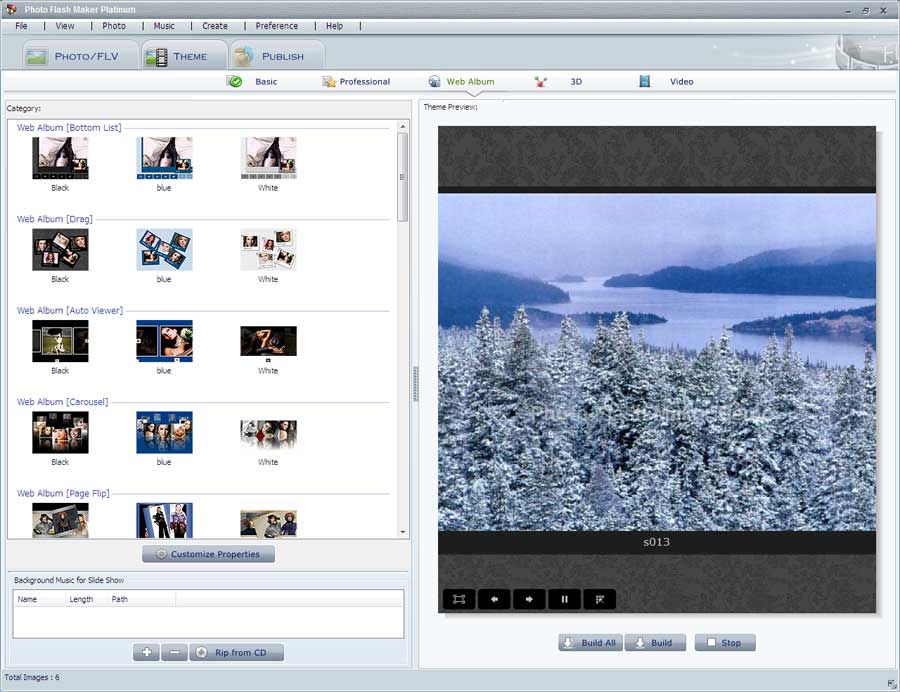Image resolution: width=900 pixels, height=692 pixels.
Task: Expand the Music menu
Action: click(164, 26)
